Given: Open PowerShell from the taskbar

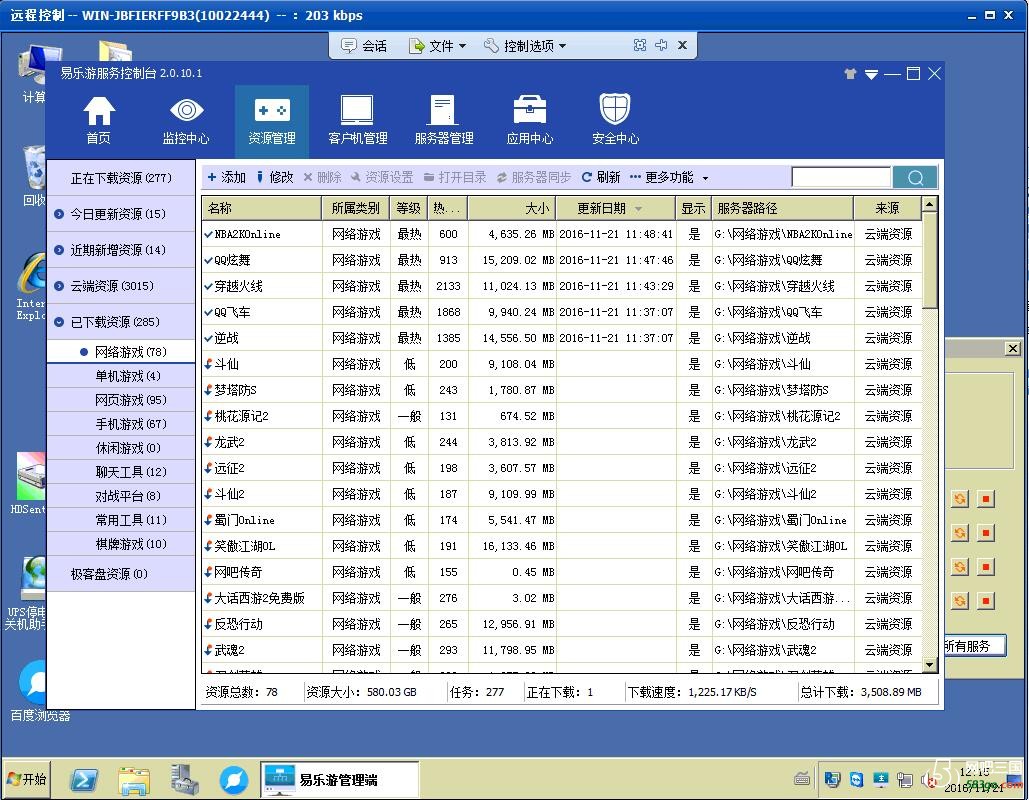Looking at the screenshot, I should [x=84, y=780].
